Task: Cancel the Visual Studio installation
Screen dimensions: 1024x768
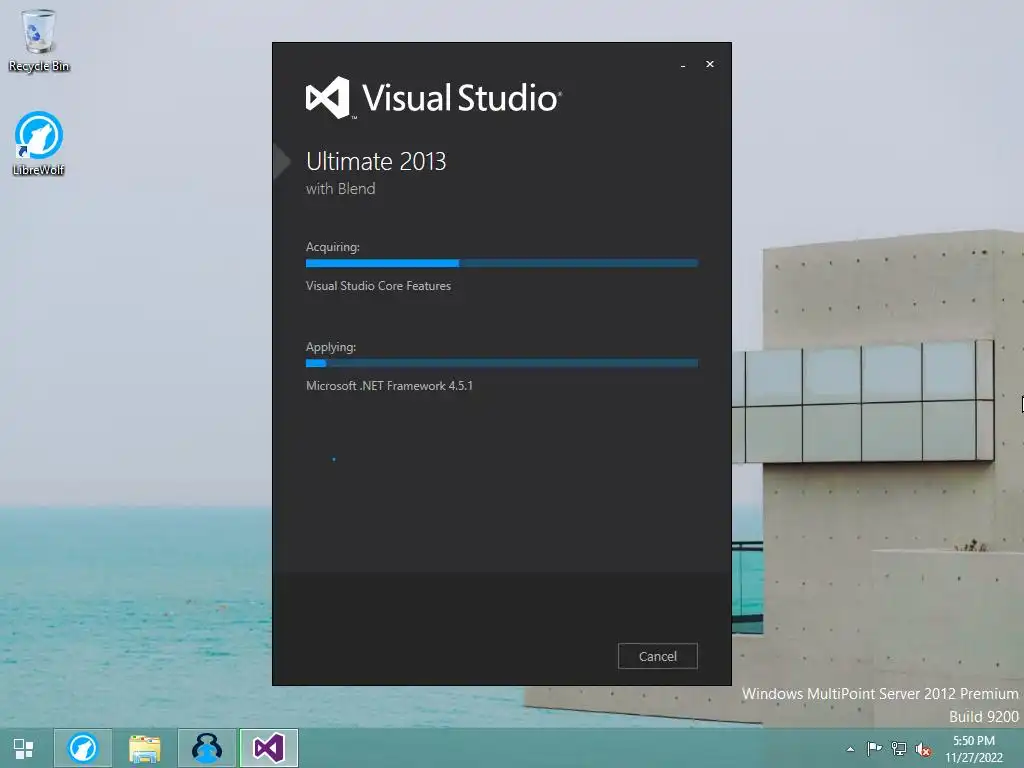Action: (658, 656)
